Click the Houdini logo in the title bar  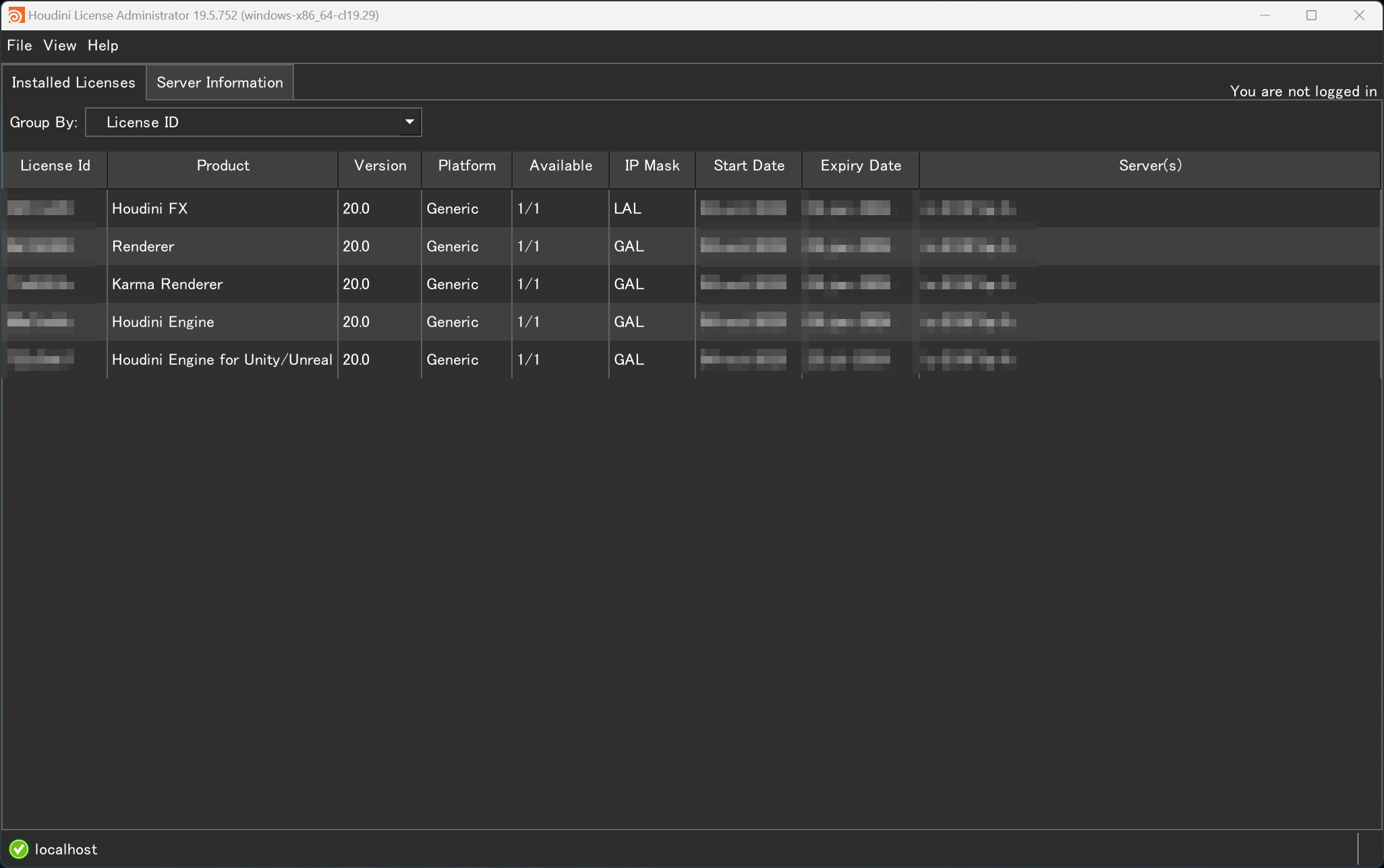[x=16, y=15]
